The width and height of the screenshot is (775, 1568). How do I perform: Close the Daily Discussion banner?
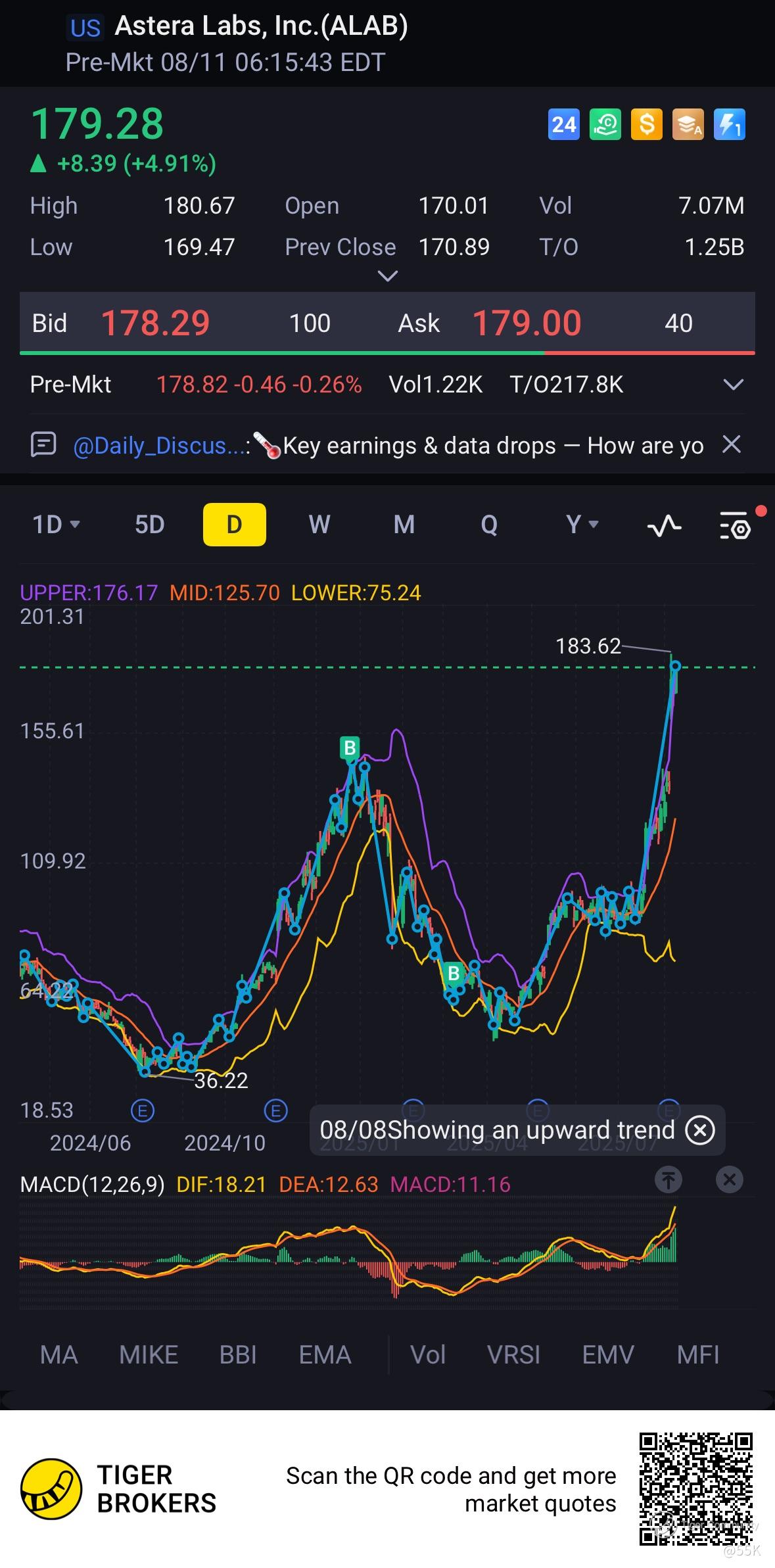[732, 445]
